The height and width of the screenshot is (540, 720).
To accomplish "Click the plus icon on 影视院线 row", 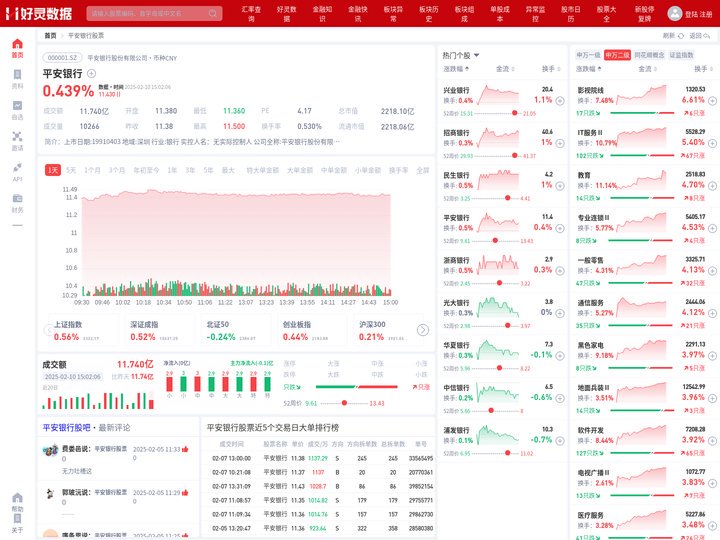I will [x=712, y=101].
